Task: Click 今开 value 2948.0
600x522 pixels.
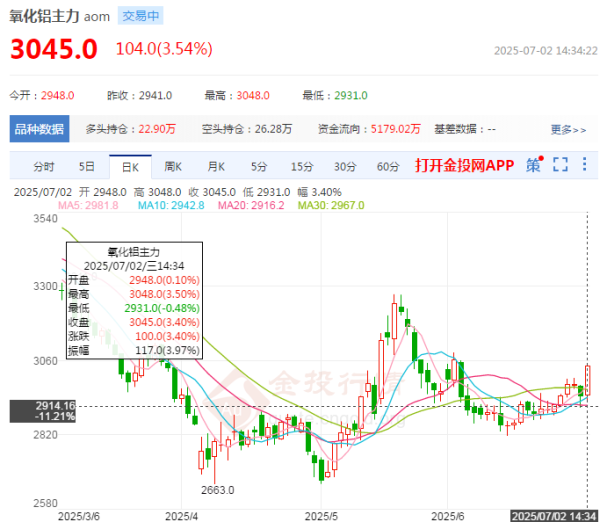Action: point(57,95)
